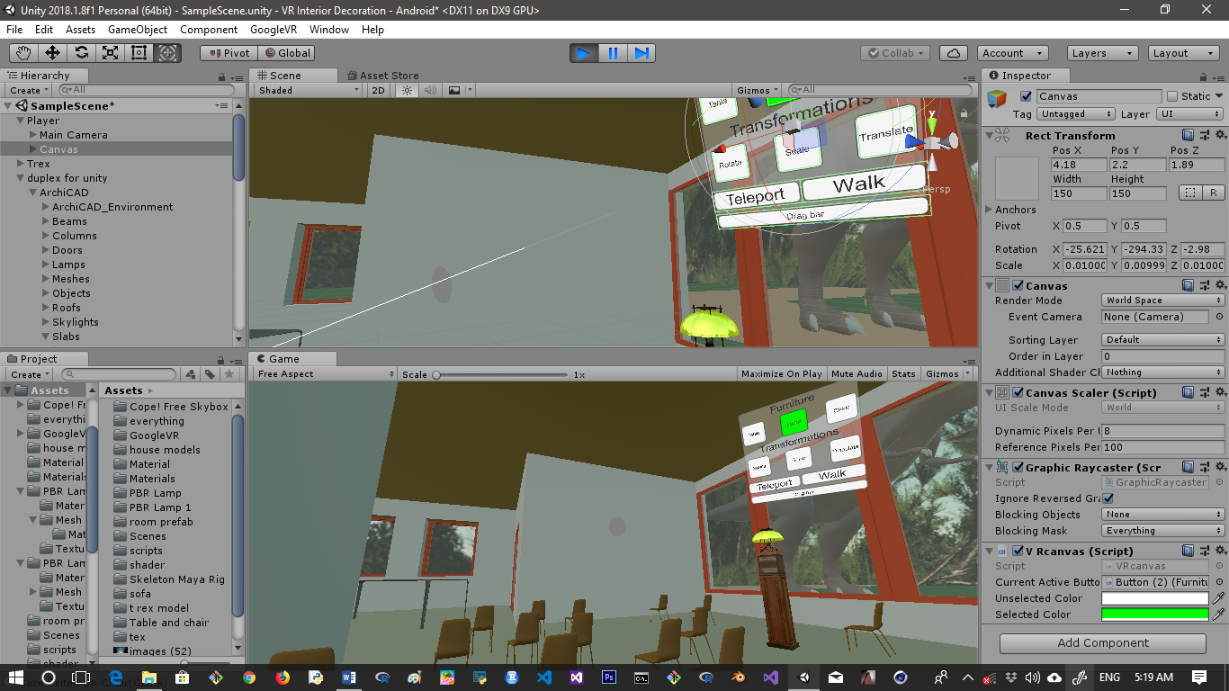Open the Window menu
The image size is (1229, 691).
click(329, 30)
